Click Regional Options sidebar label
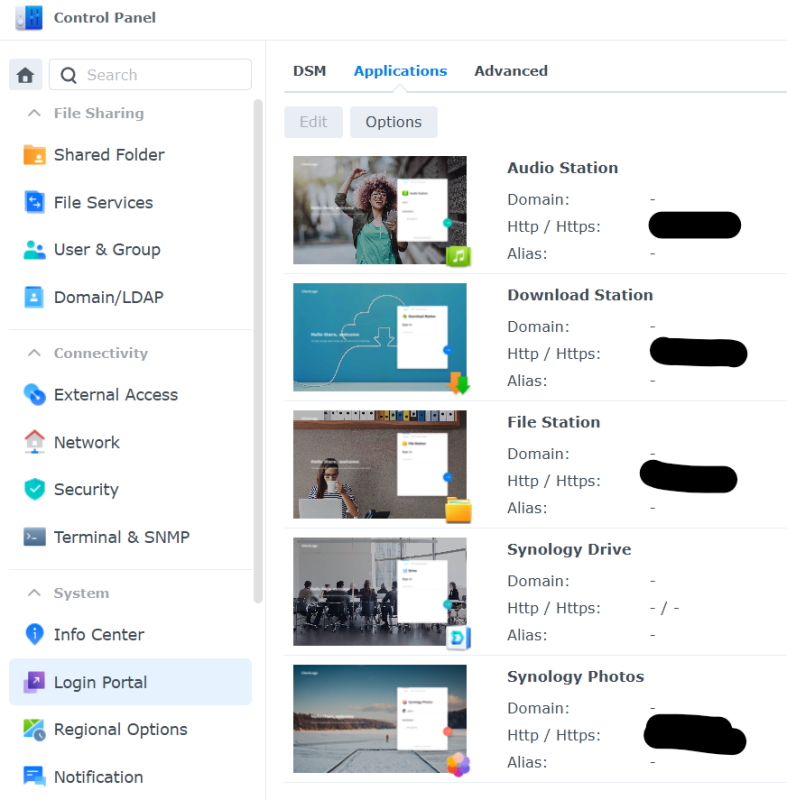The image size is (787, 800). pyautogui.click(x=121, y=730)
